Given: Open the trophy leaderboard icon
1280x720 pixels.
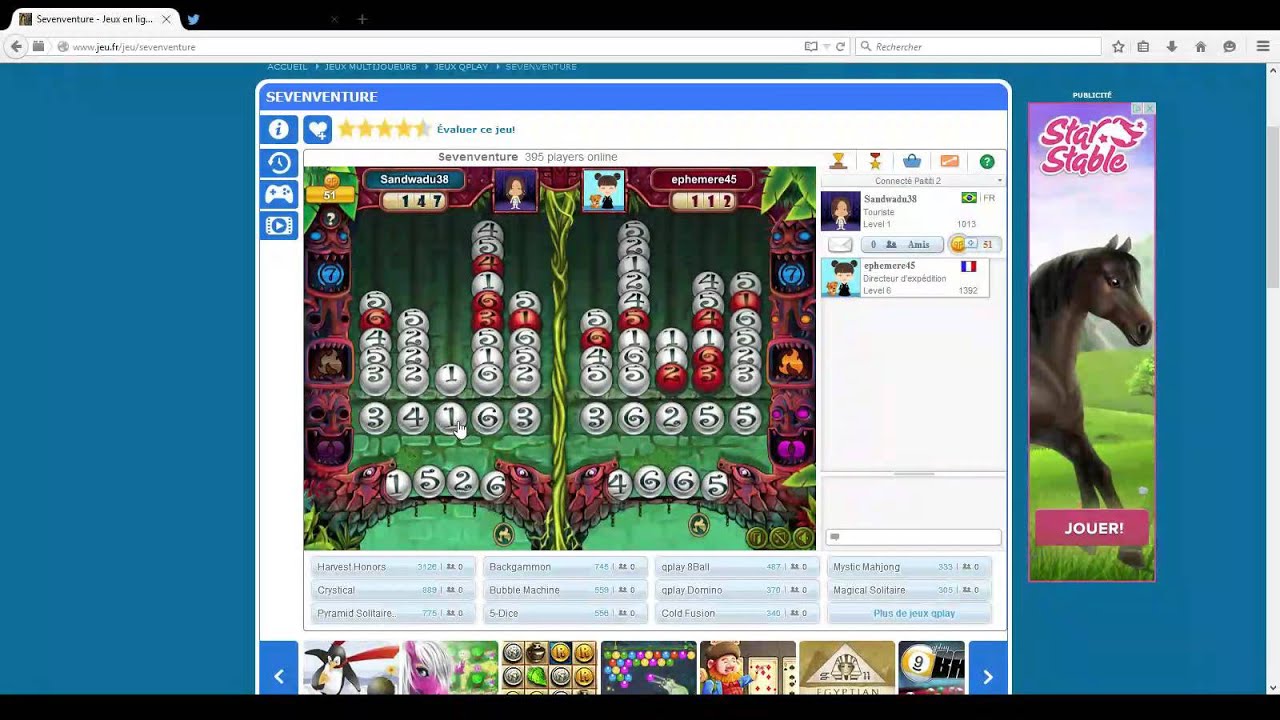Looking at the screenshot, I should (x=838, y=161).
